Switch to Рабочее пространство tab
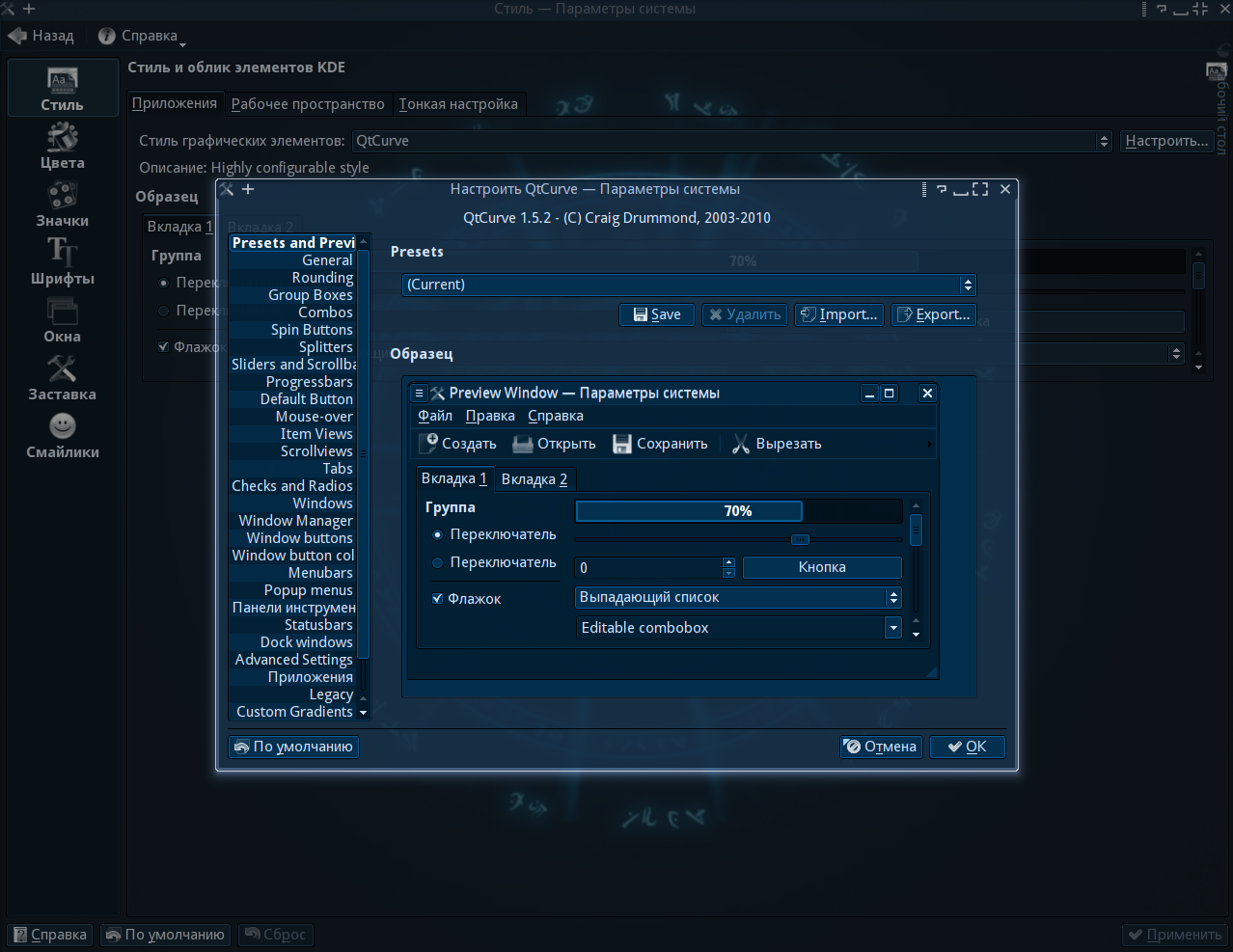This screenshot has height=952, width=1233. [308, 104]
